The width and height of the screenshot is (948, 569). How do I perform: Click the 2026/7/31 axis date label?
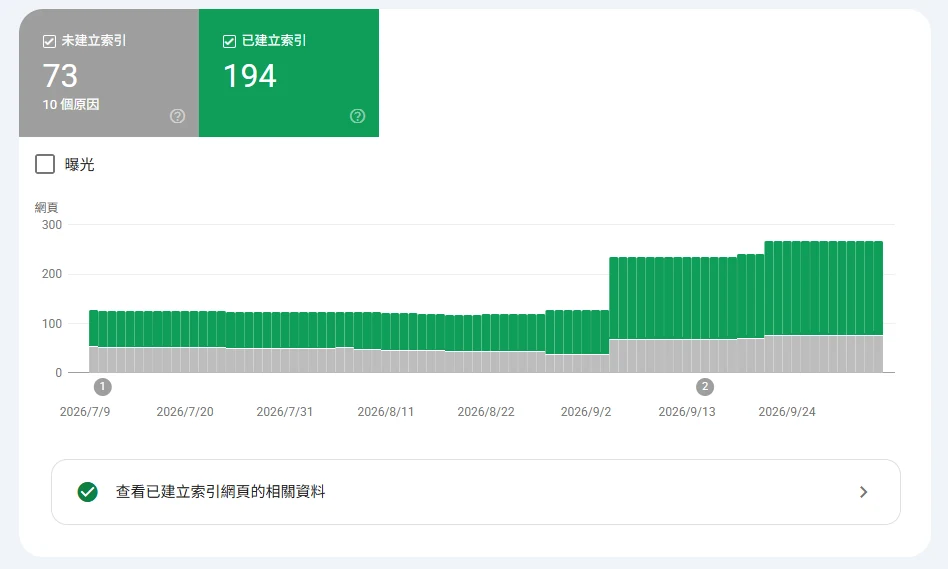pos(285,412)
